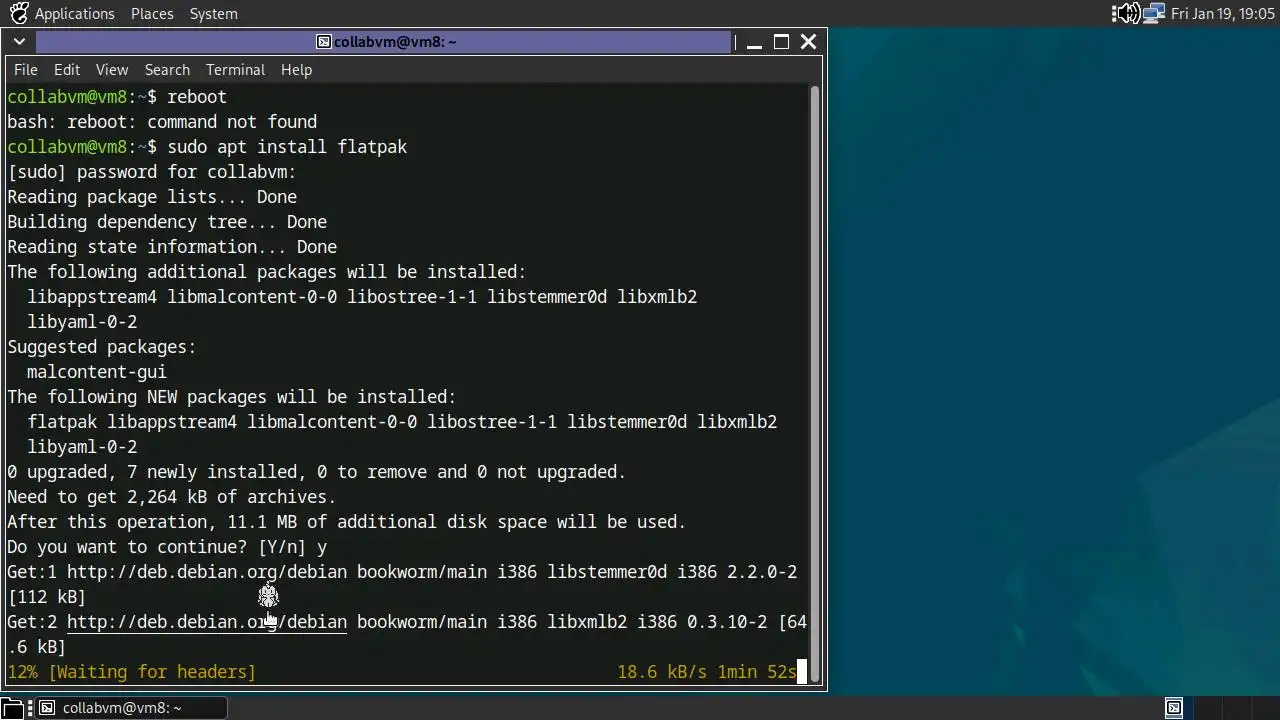Open the Applications menu in the top panel
This screenshot has width=1280, height=720.
(x=74, y=14)
